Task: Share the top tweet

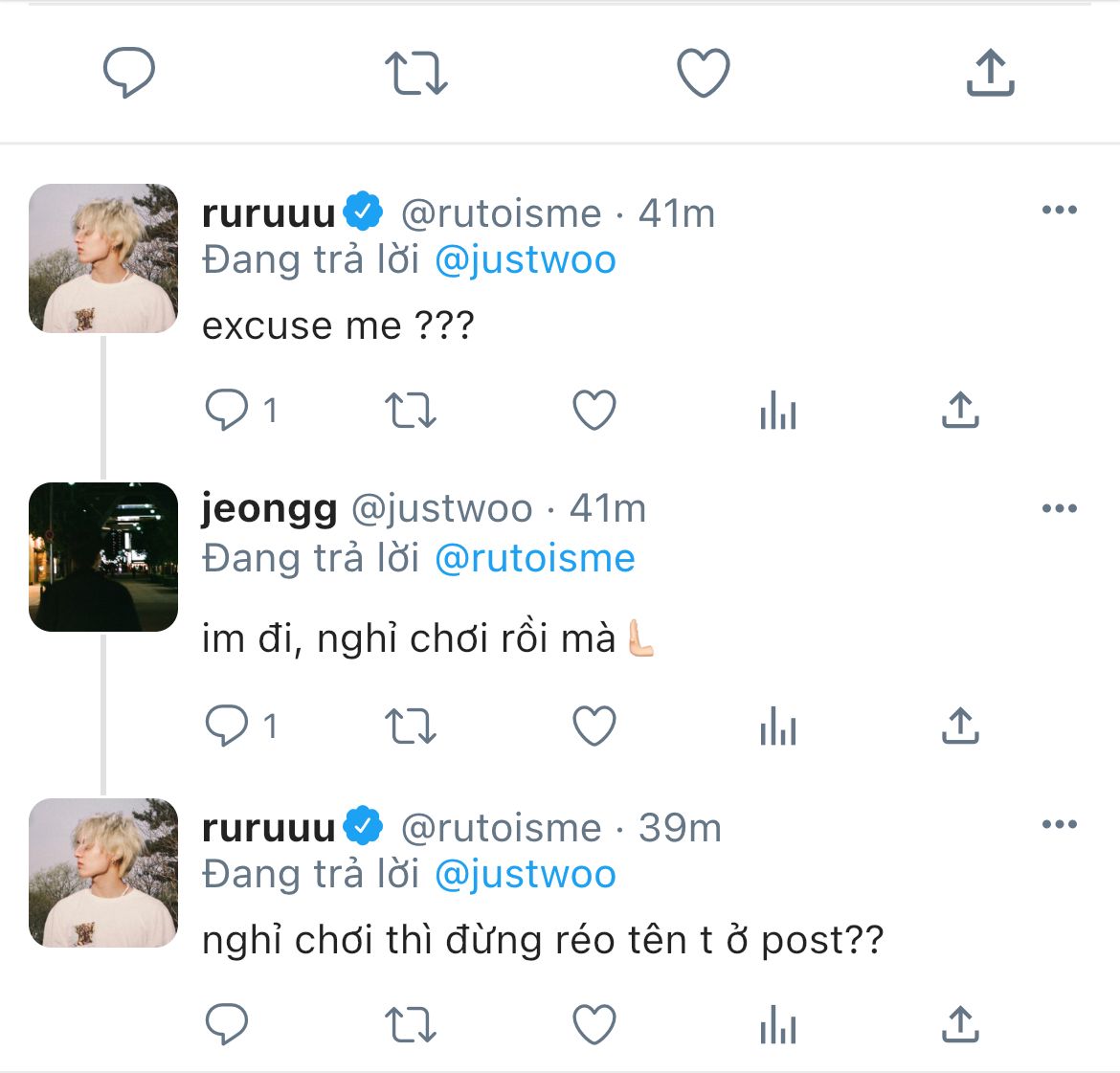Action: [990, 72]
